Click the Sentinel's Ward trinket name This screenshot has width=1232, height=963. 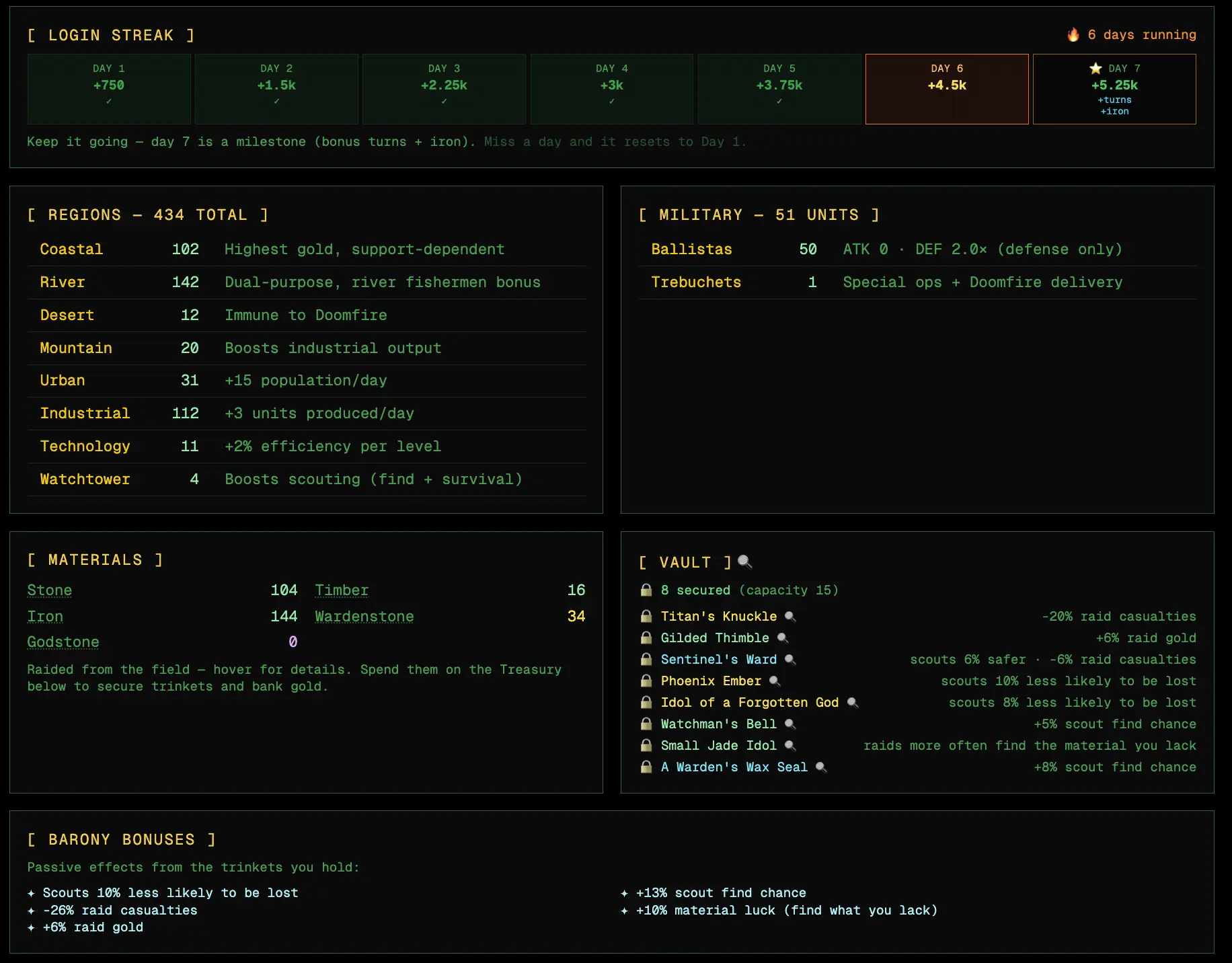coord(719,660)
